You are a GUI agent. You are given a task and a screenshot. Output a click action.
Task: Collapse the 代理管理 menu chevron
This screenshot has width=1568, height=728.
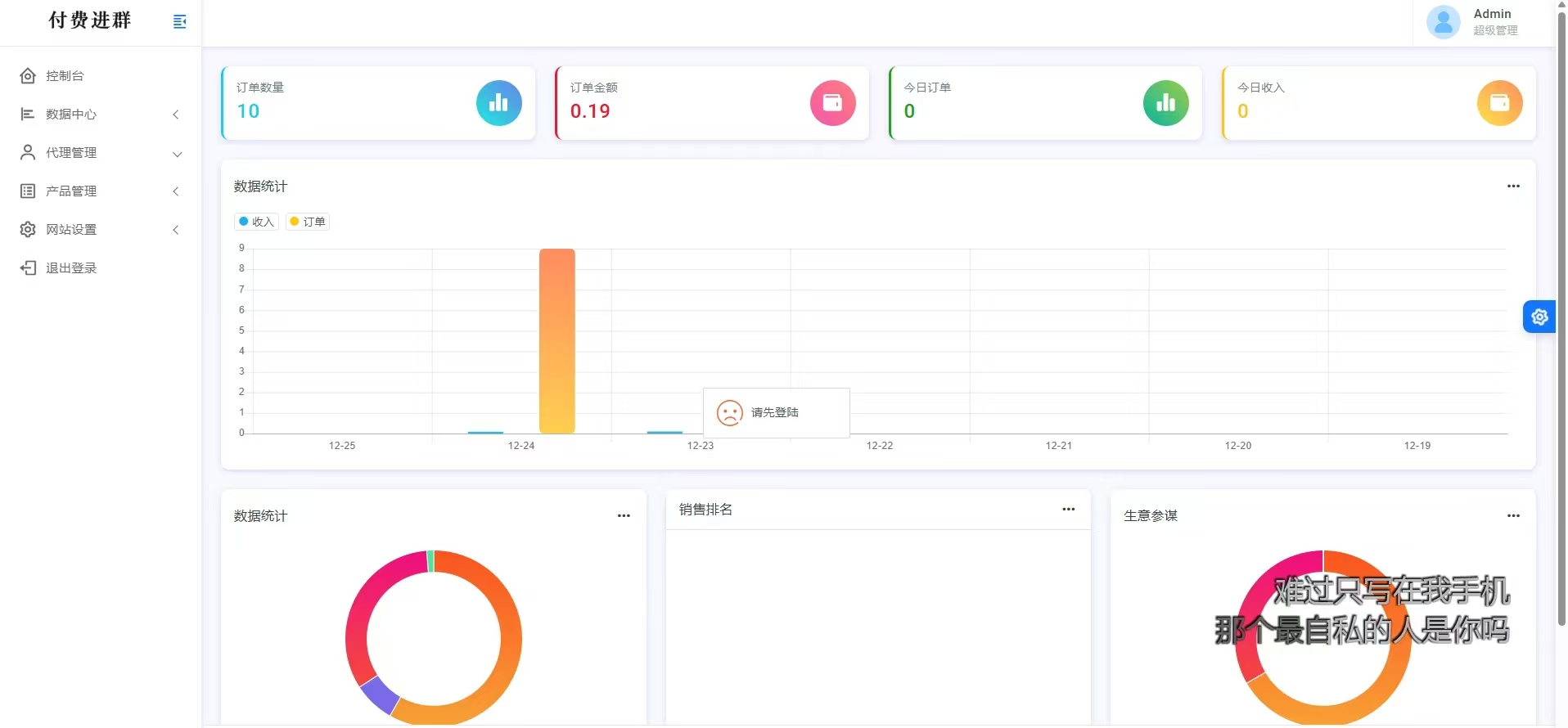(x=177, y=154)
